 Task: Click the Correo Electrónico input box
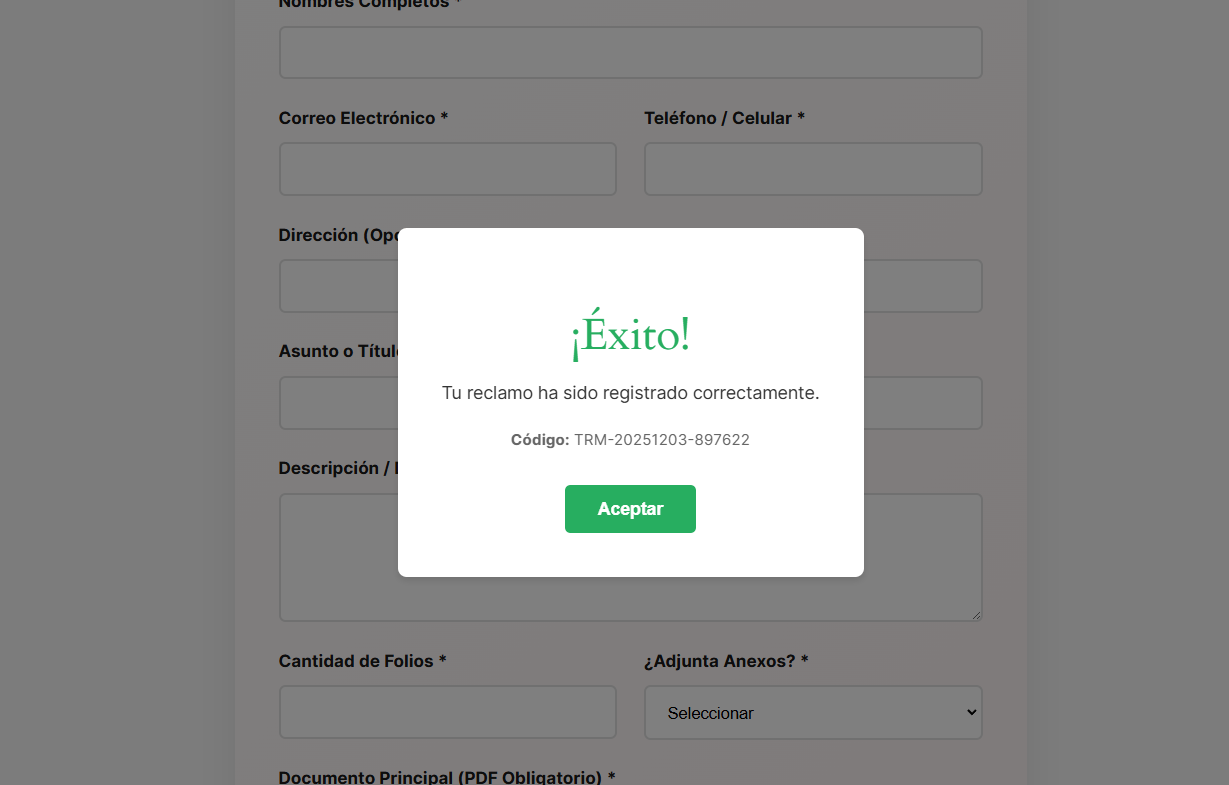tap(447, 169)
